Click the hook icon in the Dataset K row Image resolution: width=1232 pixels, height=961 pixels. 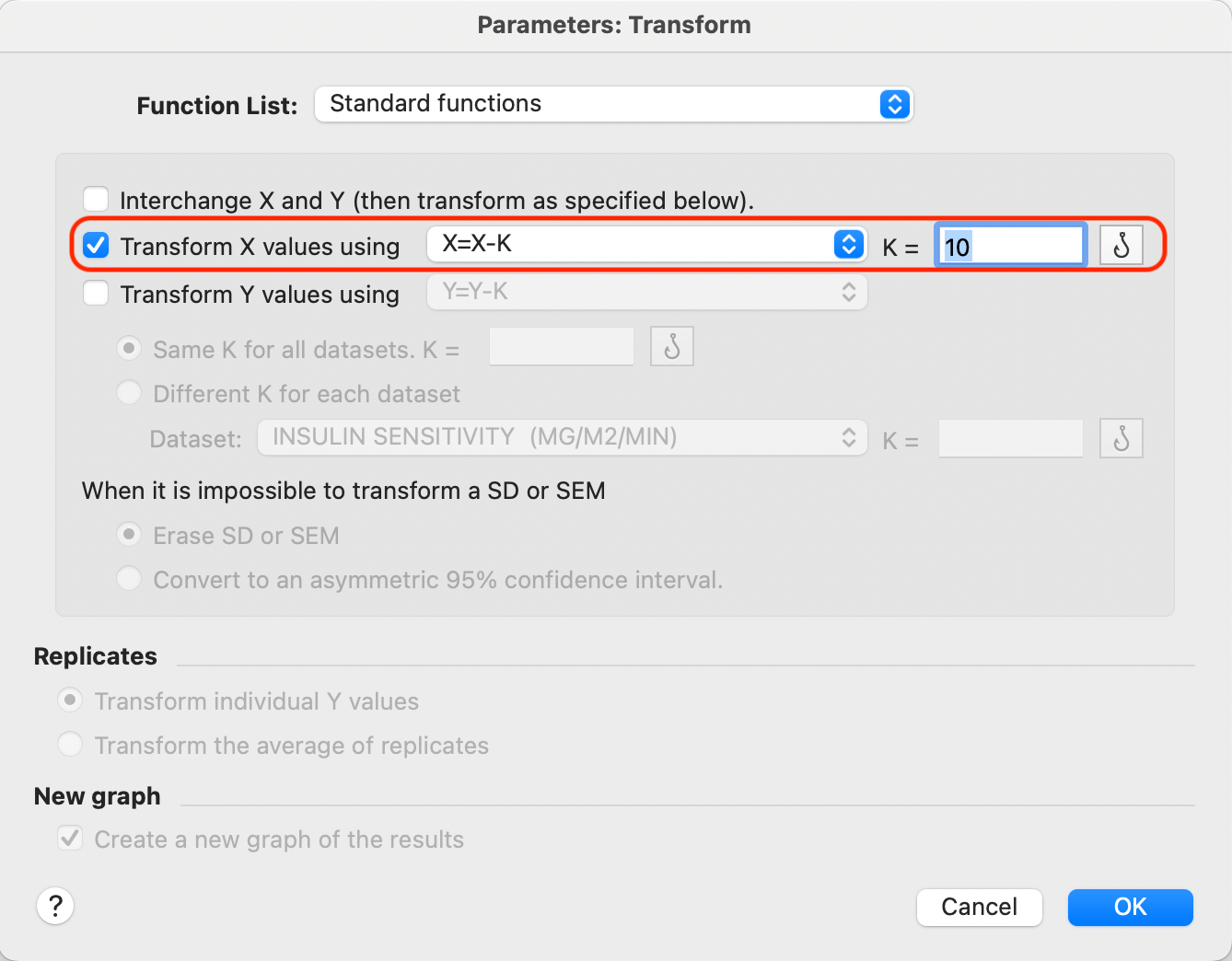[x=1121, y=438]
